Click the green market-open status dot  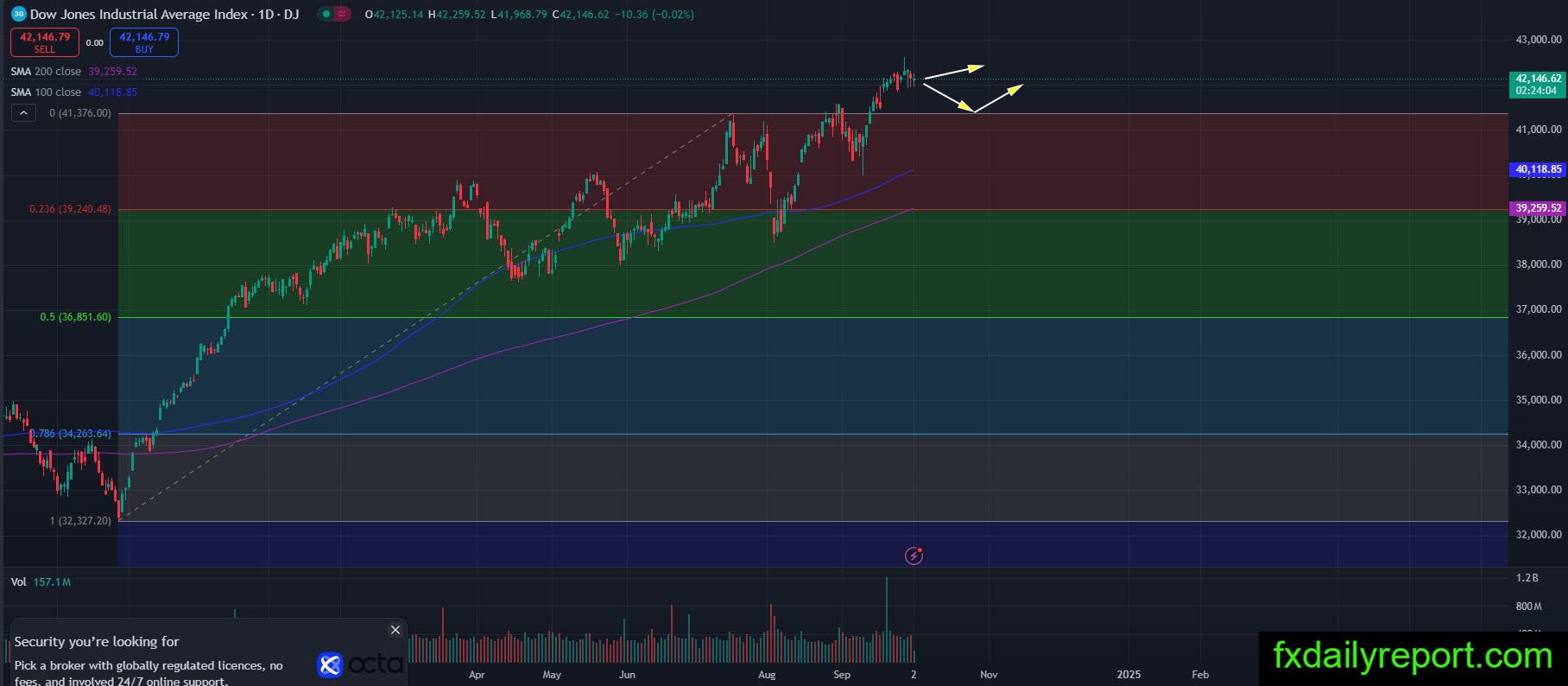point(326,14)
